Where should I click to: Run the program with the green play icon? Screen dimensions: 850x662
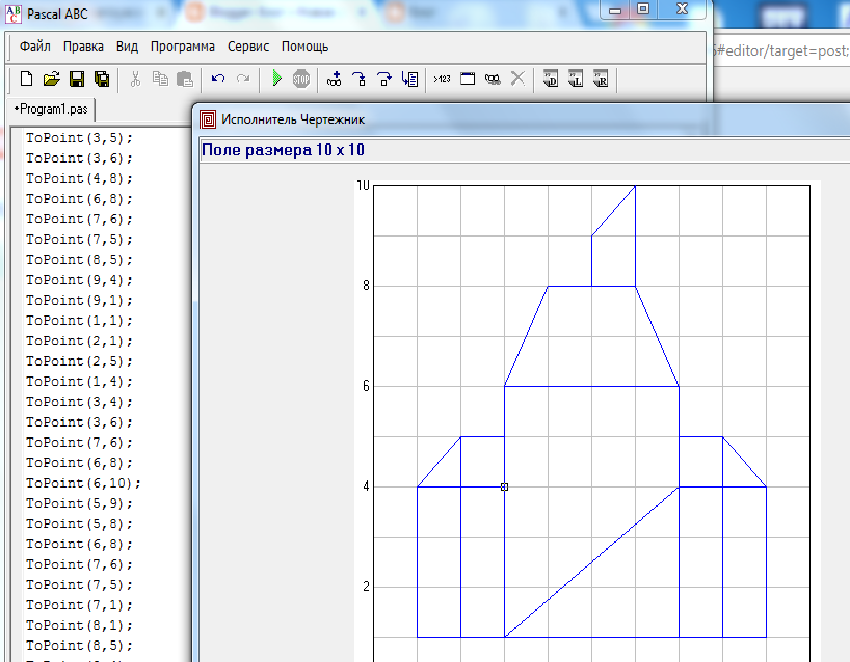276,79
